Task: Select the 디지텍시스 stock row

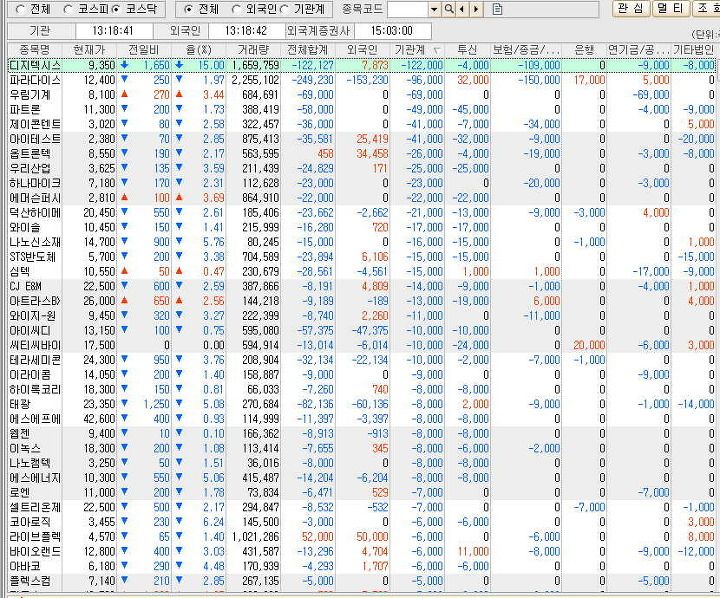Action: pyautogui.click(x=362, y=65)
